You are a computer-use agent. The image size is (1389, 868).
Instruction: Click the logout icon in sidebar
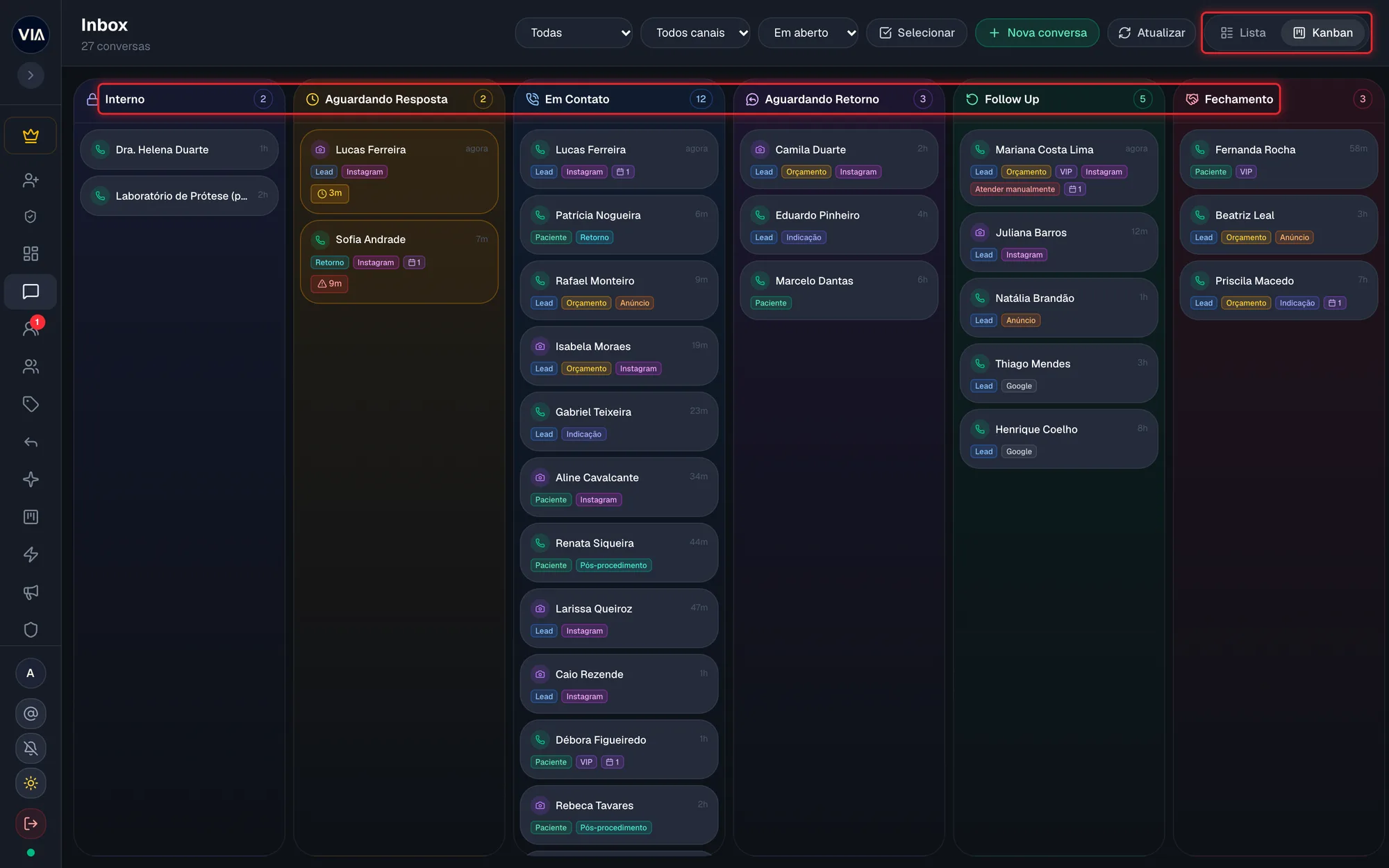31,824
